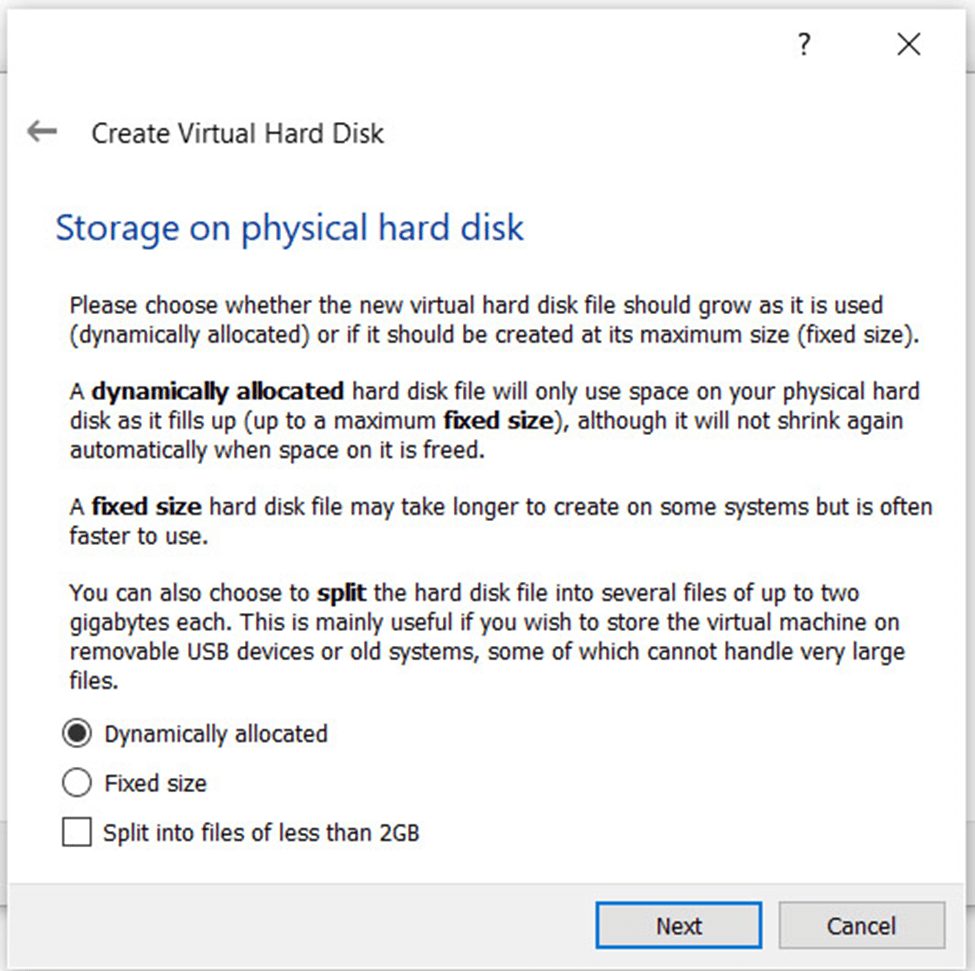Close the Create Virtual Hard Disk dialog
This screenshot has height=971, width=975.
click(908, 44)
